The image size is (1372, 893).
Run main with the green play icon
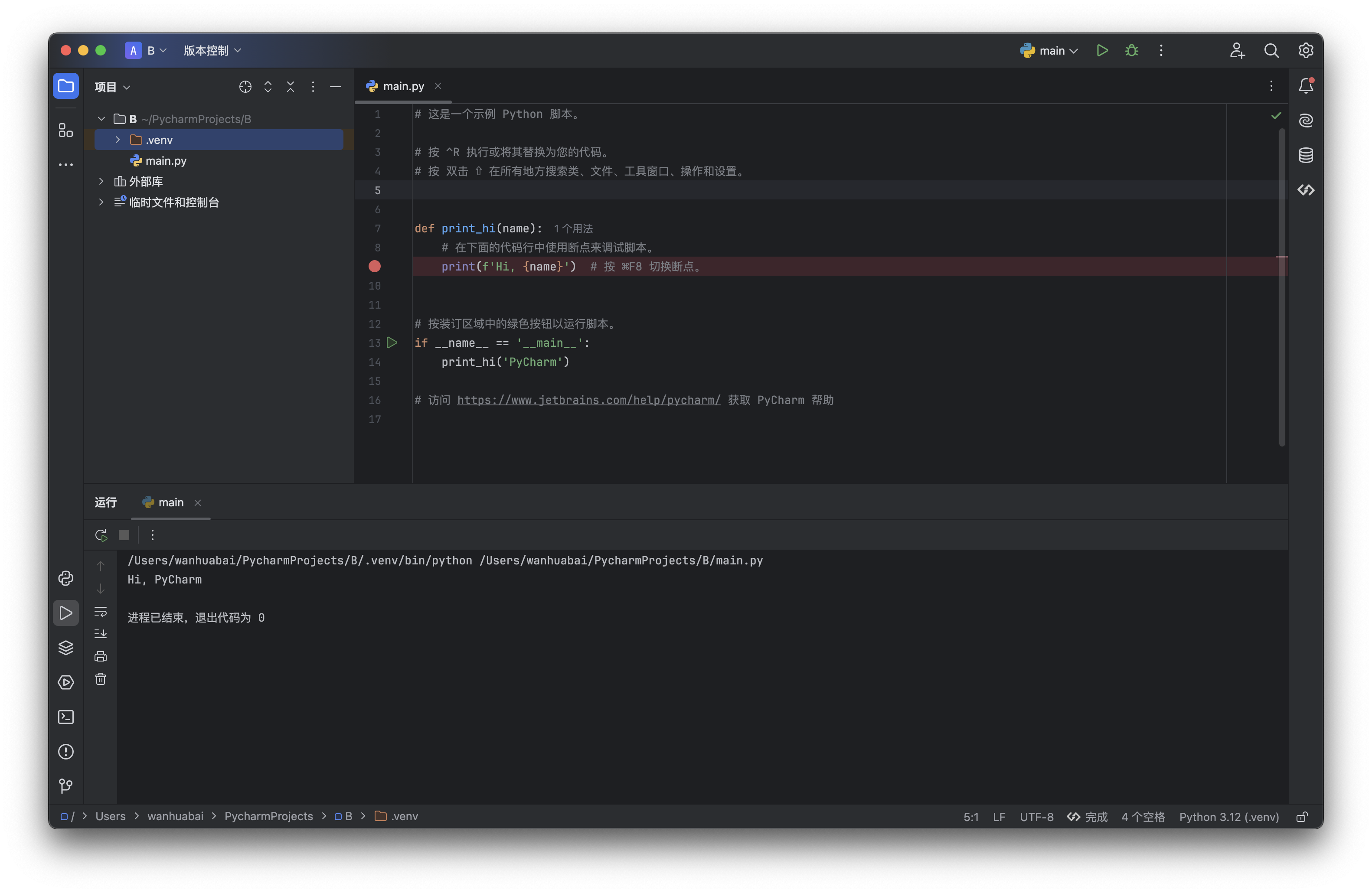1102,51
